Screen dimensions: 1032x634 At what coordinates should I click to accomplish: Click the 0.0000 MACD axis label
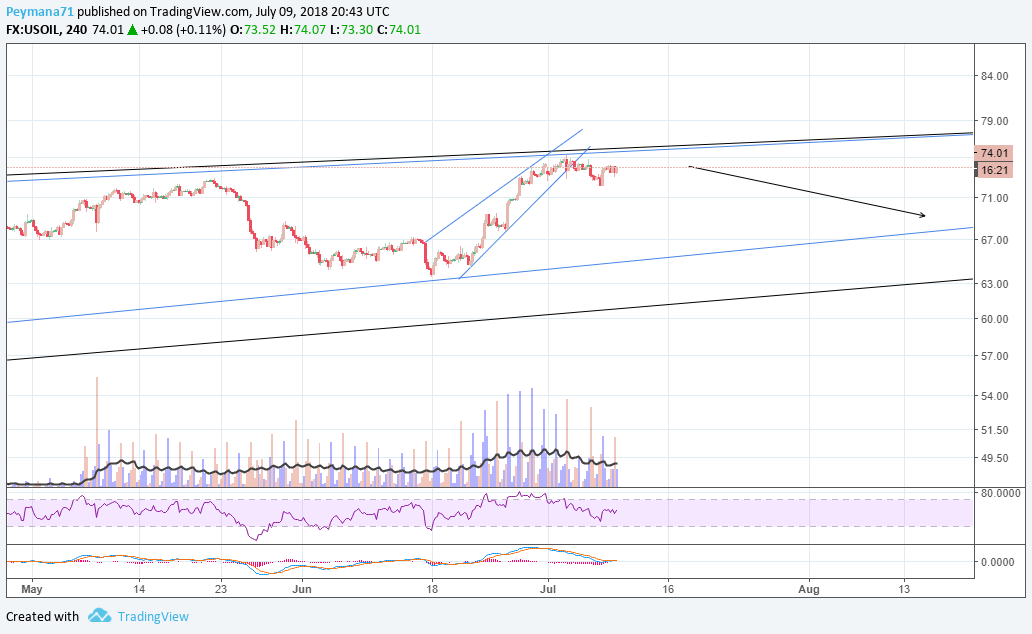(998, 562)
